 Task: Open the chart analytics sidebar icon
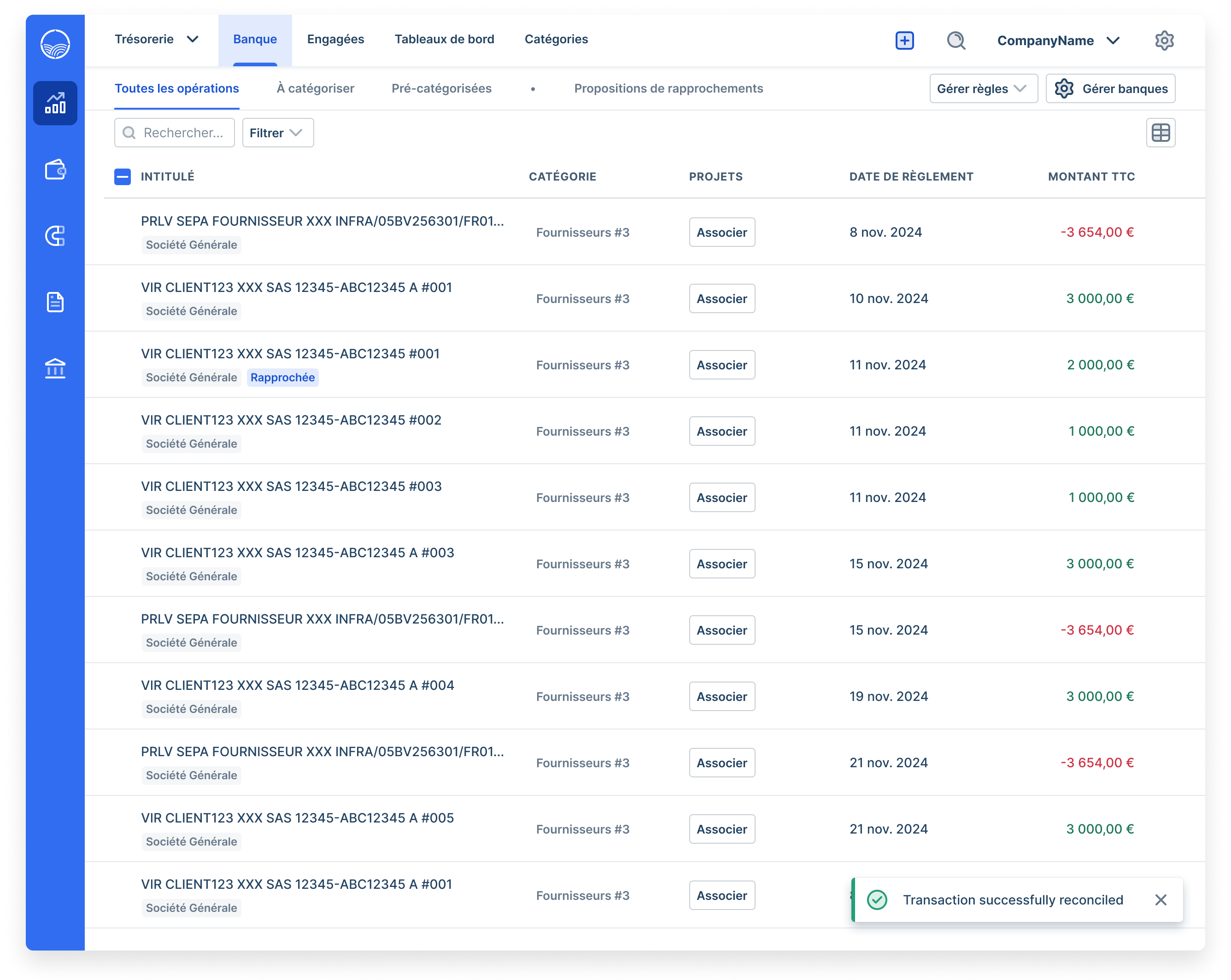(x=55, y=103)
